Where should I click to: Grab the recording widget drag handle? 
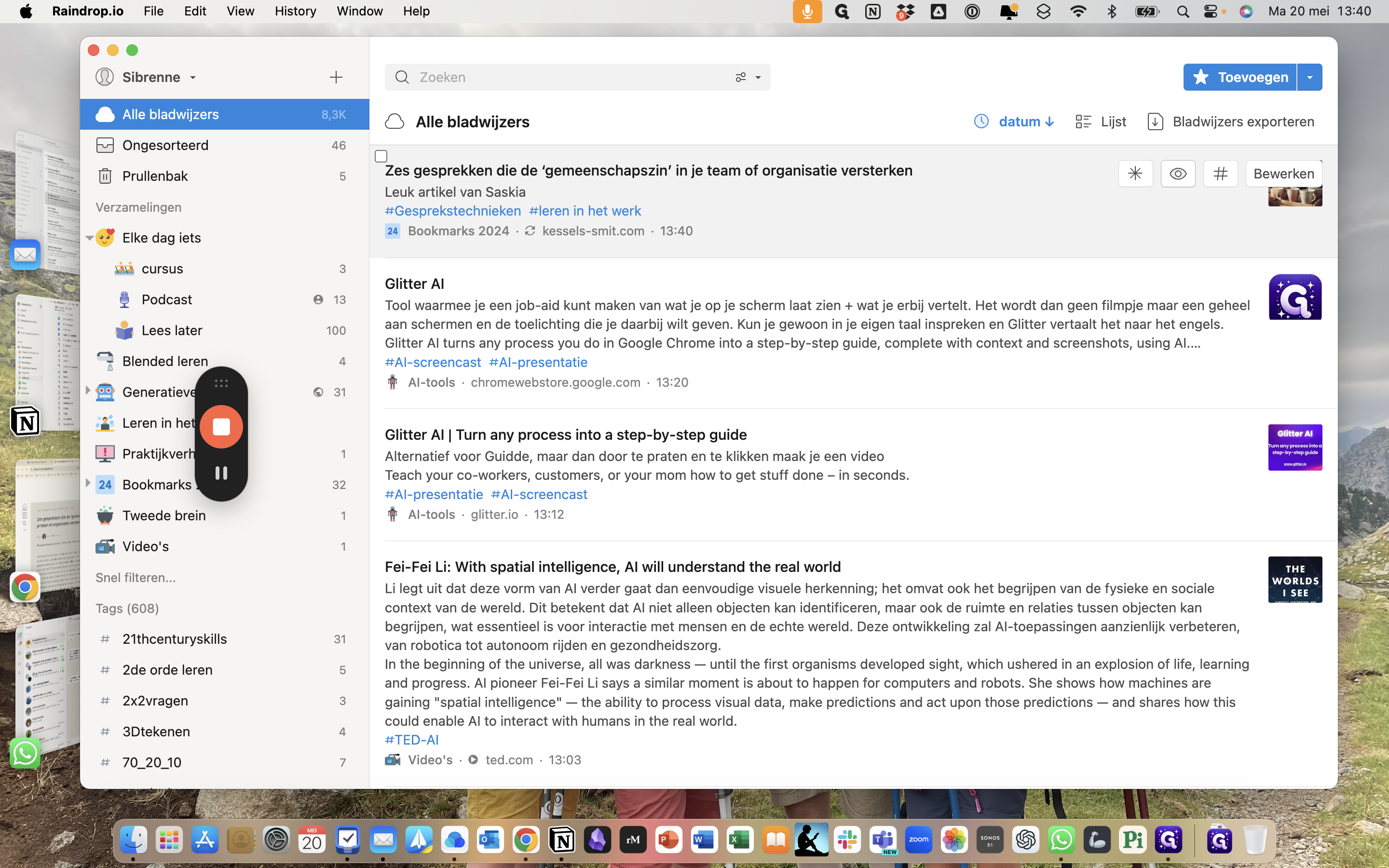tap(221, 383)
